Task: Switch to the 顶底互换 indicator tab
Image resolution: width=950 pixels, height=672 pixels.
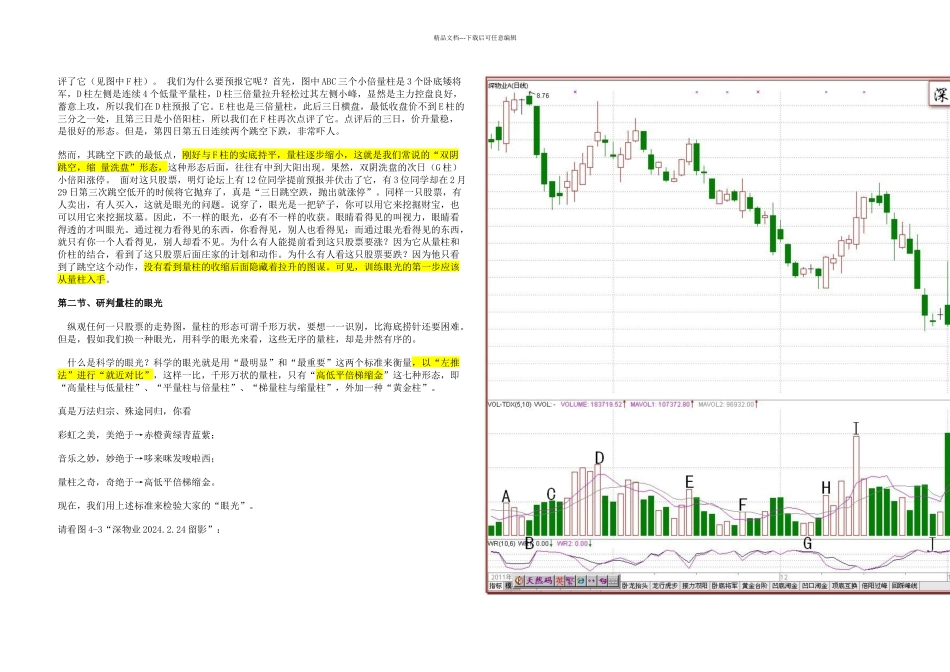Action: pos(844,586)
